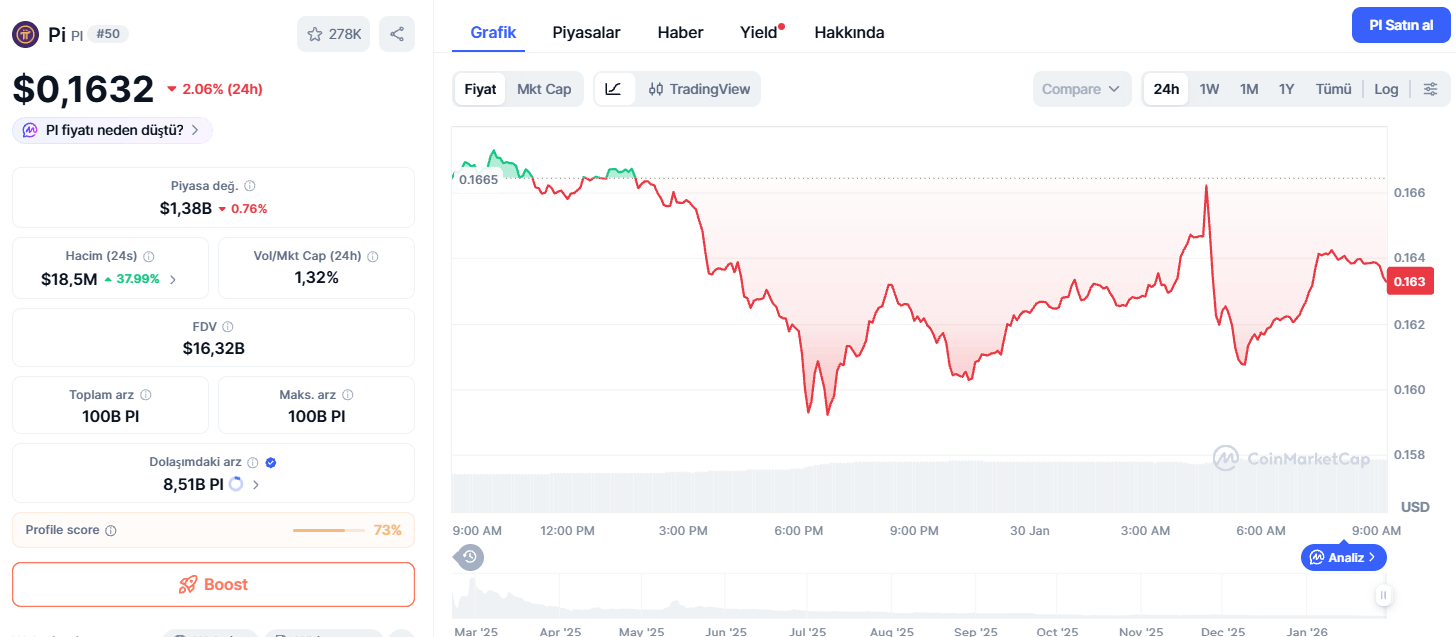1456x637 pixels.
Task: Open the Compare dropdown
Action: tap(1082, 89)
